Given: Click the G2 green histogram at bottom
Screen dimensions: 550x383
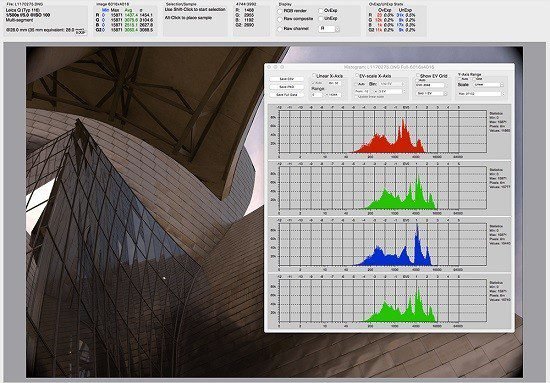Looking at the screenshot, I should (383, 301).
